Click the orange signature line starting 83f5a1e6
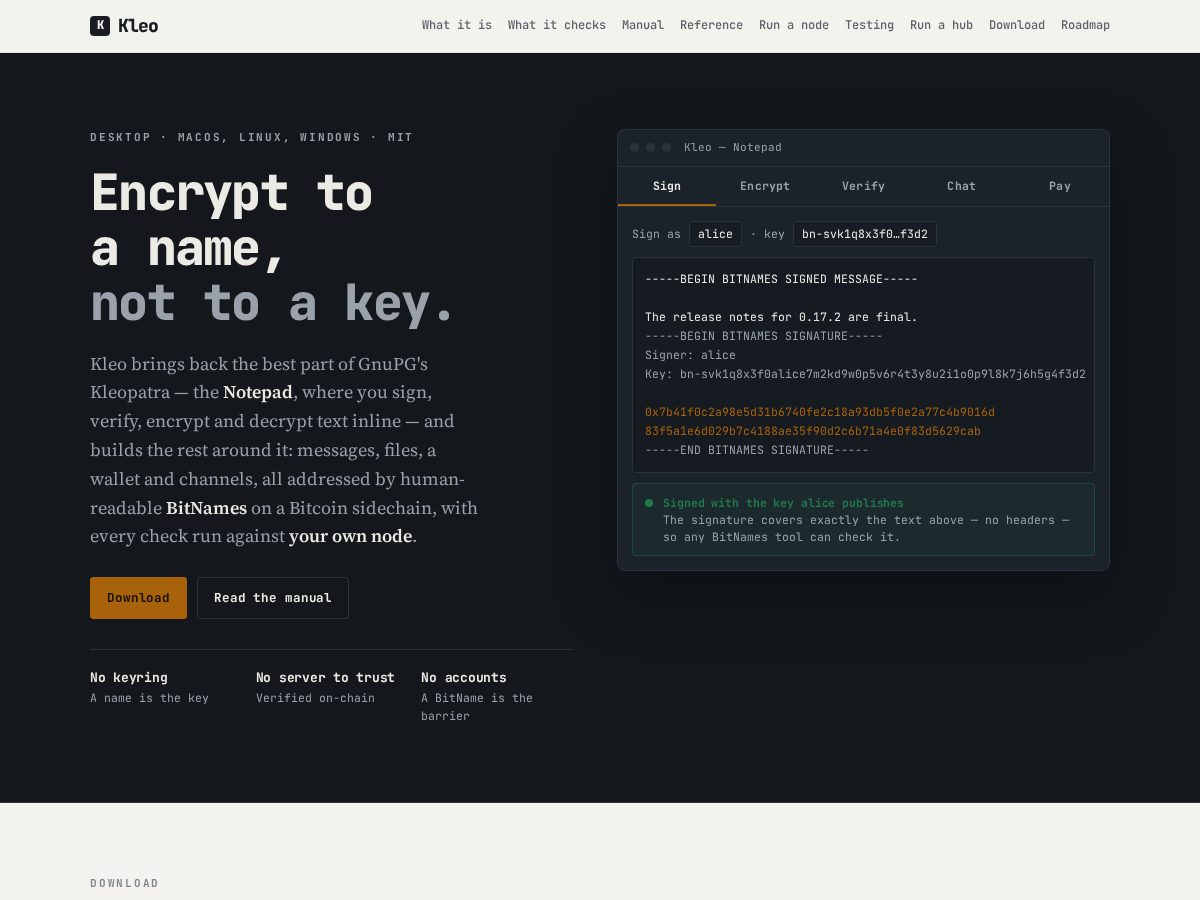1200x900 pixels. 813,431
